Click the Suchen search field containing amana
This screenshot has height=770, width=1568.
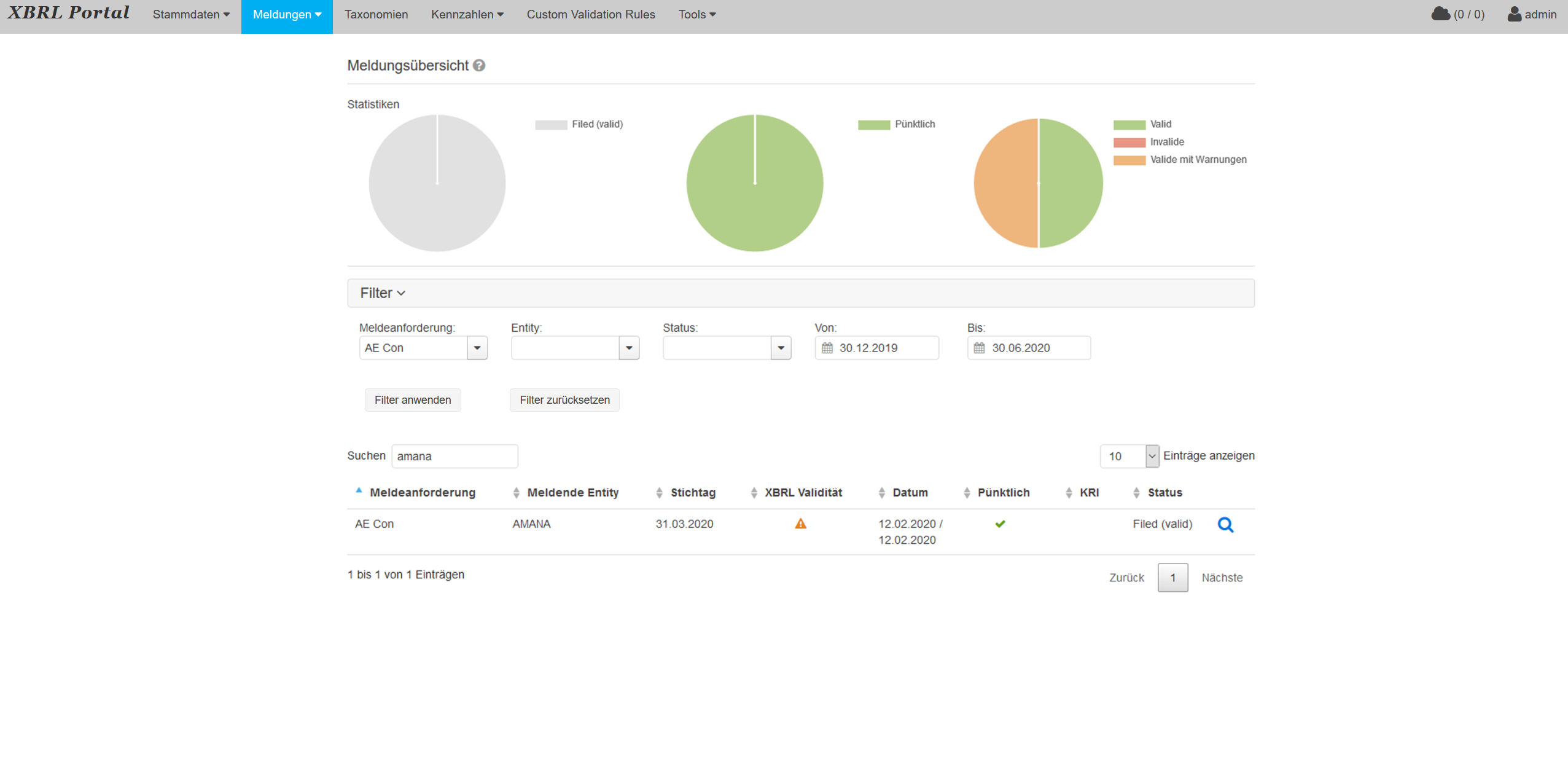455,455
